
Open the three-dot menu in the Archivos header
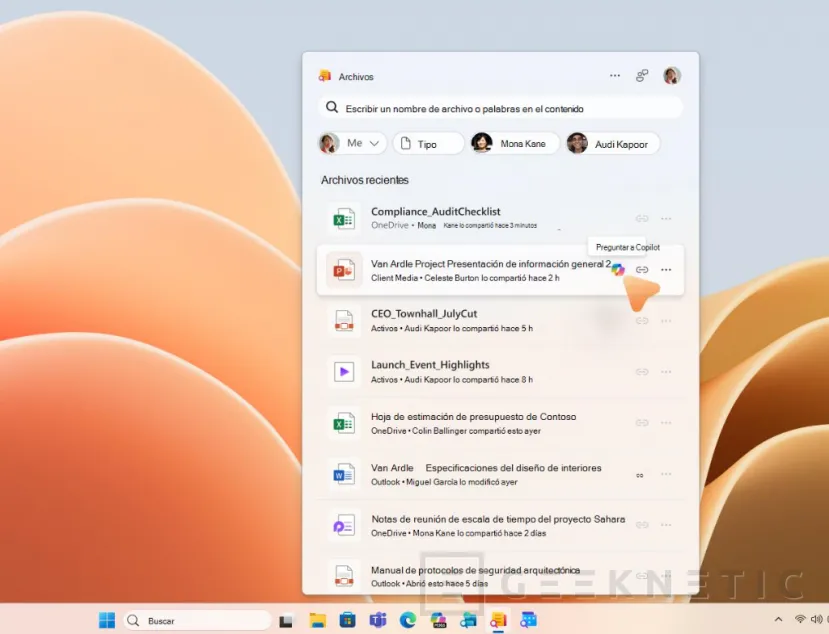coord(615,75)
